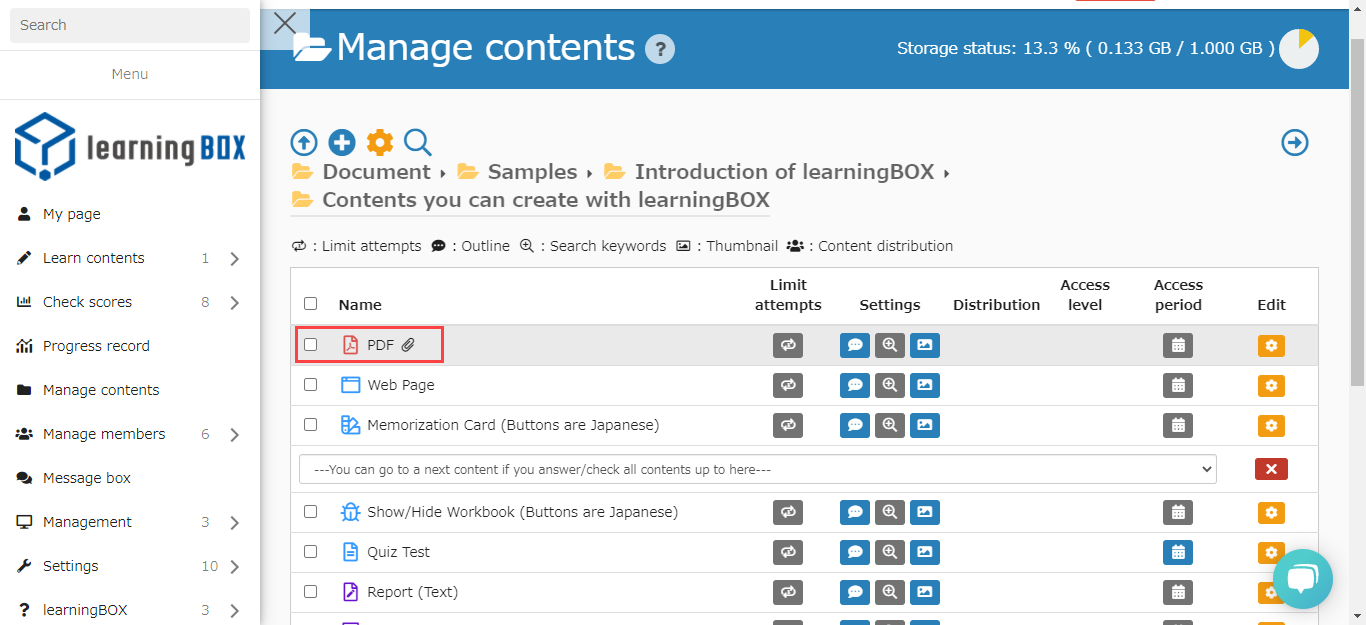Image resolution: width=1366 pixels, height=625 pixels.
Task: Open outline settings for Web Page row
Action: [855, 385]
